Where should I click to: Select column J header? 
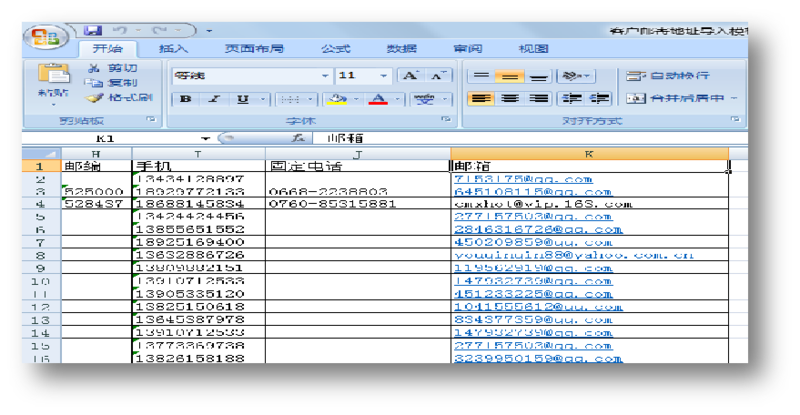pos(358,154)
